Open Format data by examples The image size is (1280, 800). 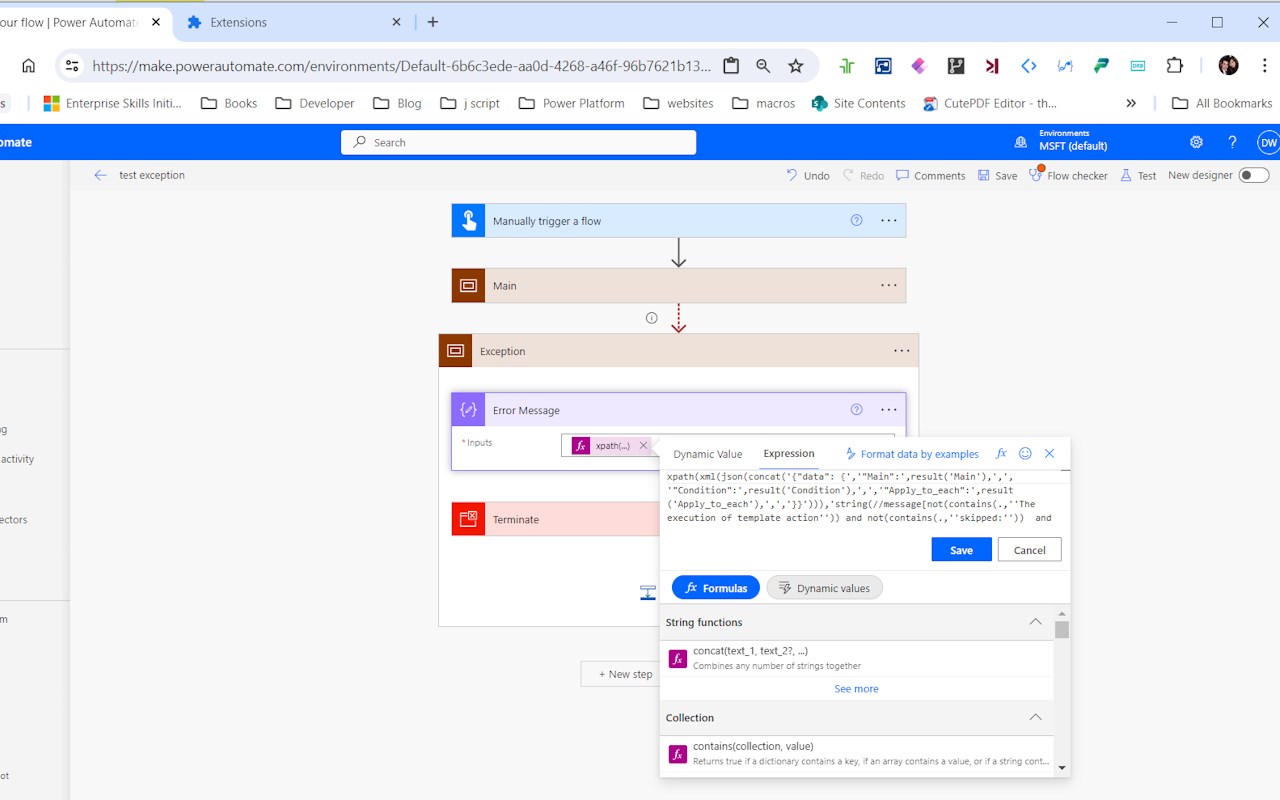[x=911, y=454]
